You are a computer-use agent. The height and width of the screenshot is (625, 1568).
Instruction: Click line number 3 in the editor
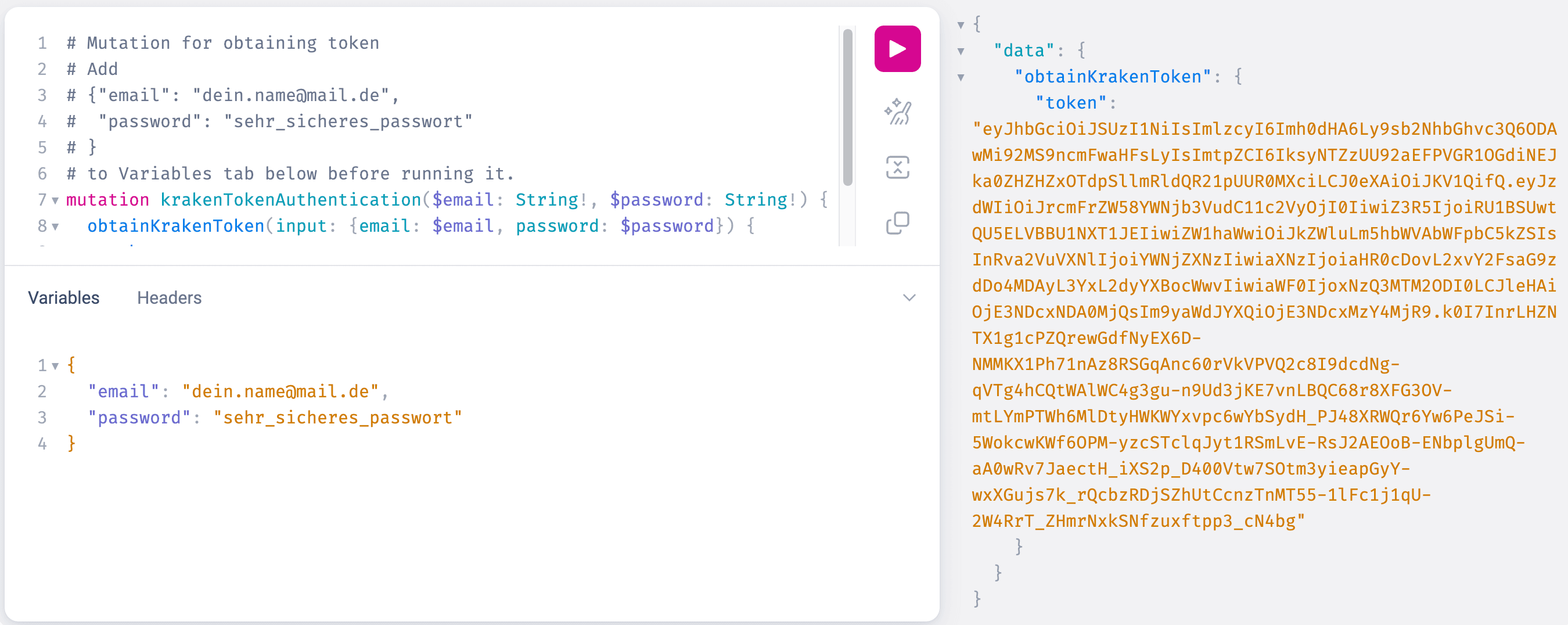(x=41, y=95)
